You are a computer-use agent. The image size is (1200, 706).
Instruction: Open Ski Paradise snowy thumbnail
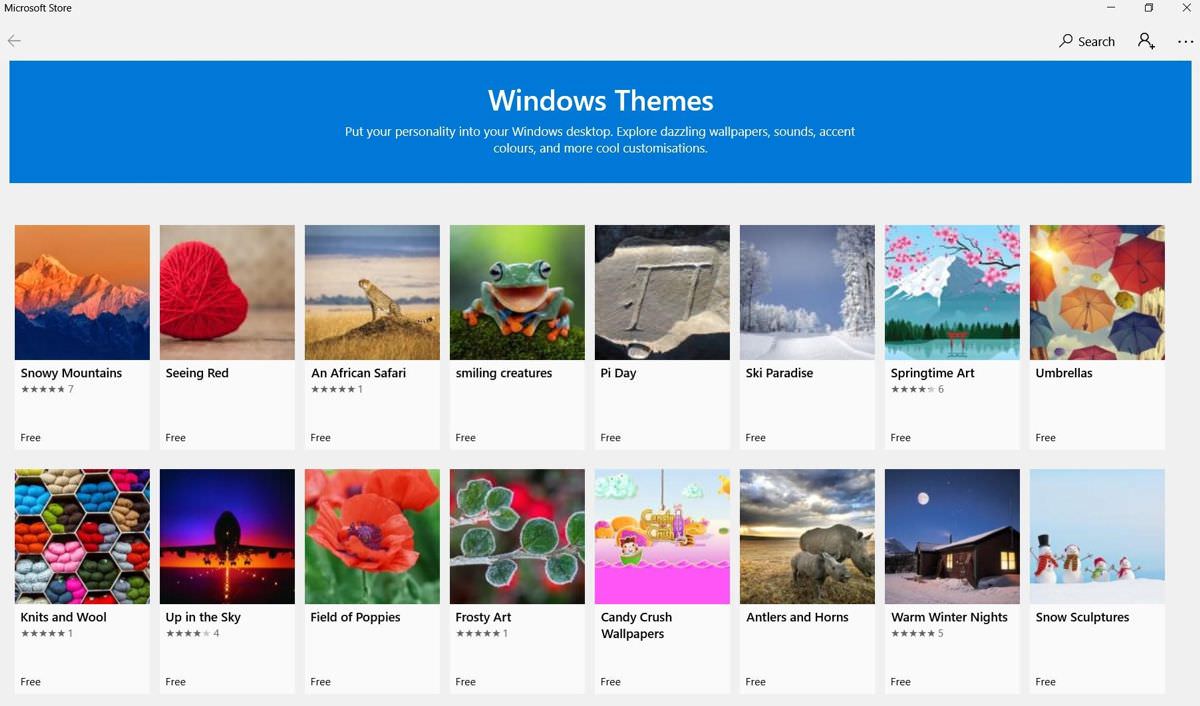pyautogui.click(x=807, y=292)
